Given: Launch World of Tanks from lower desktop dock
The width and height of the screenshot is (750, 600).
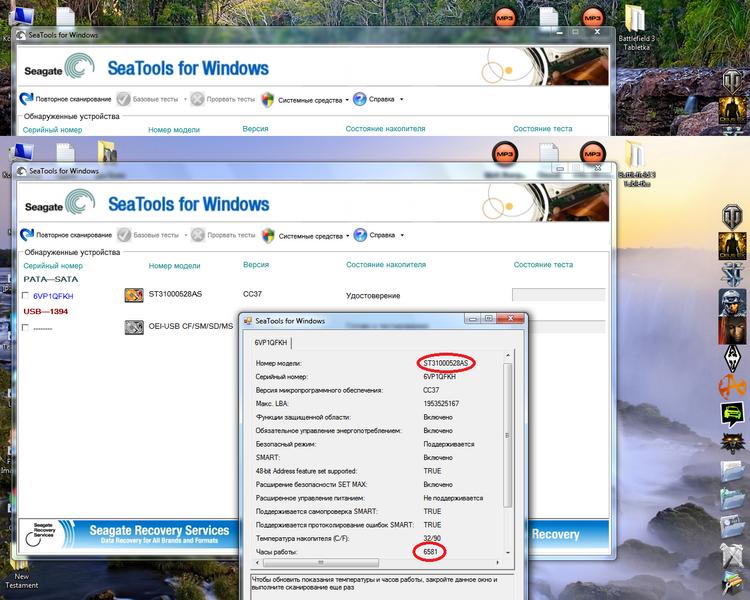Looking at the screenshot, I should (732, 217).
